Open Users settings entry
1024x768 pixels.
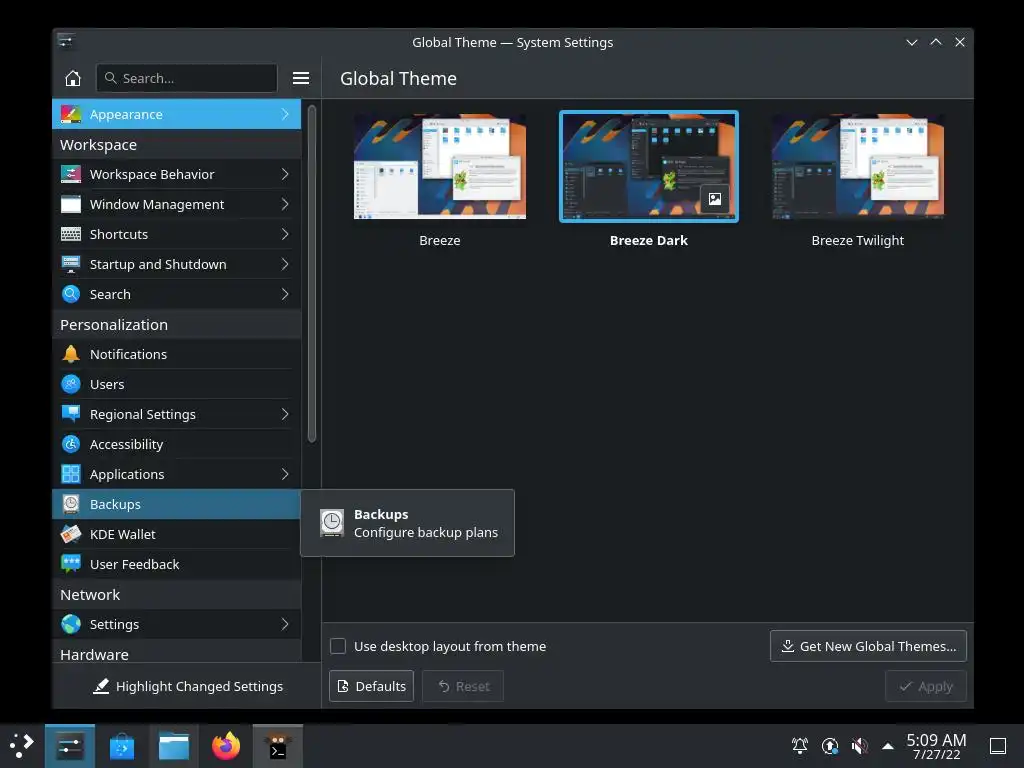[x=176, y=384]
